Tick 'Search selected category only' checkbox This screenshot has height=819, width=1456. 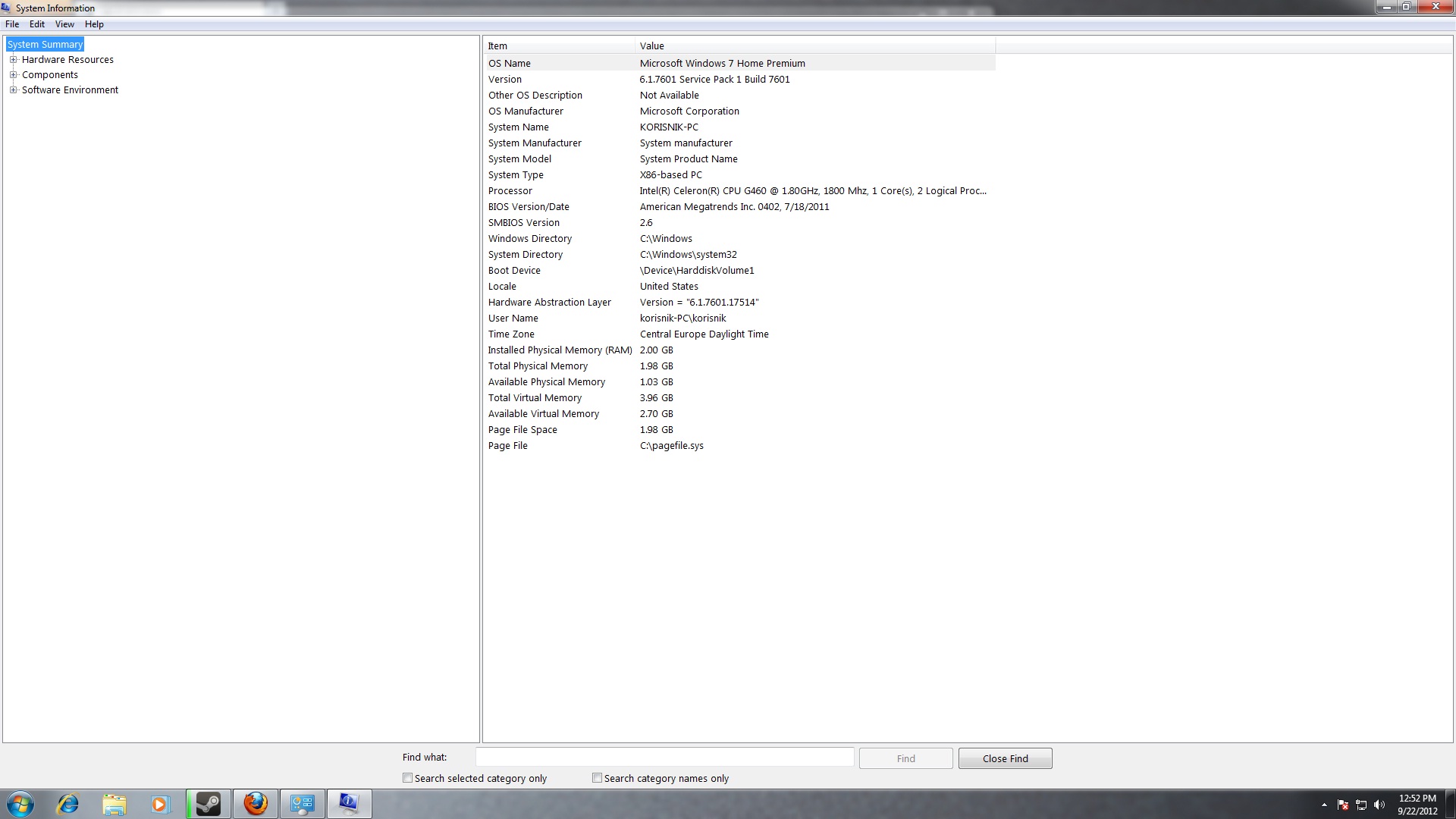click(408, 778)
